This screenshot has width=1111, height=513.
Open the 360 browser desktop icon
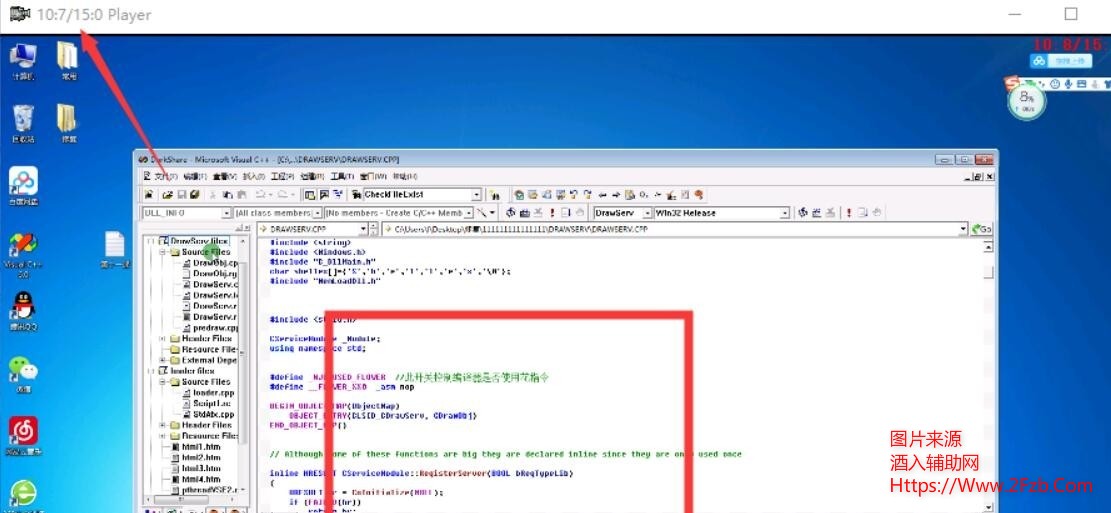pos(23,495)
